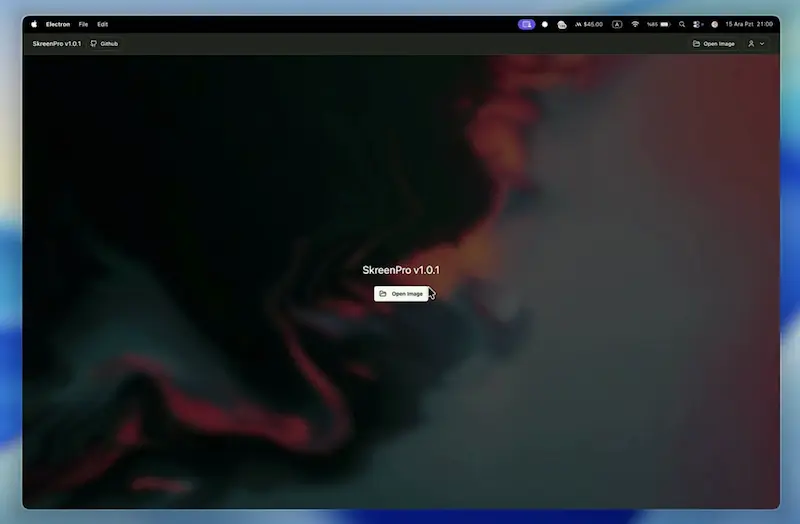Image resolution: width=800 pixels, height=524 pixels.
Task: Open the Electron app menu
Action: (58, 24)
